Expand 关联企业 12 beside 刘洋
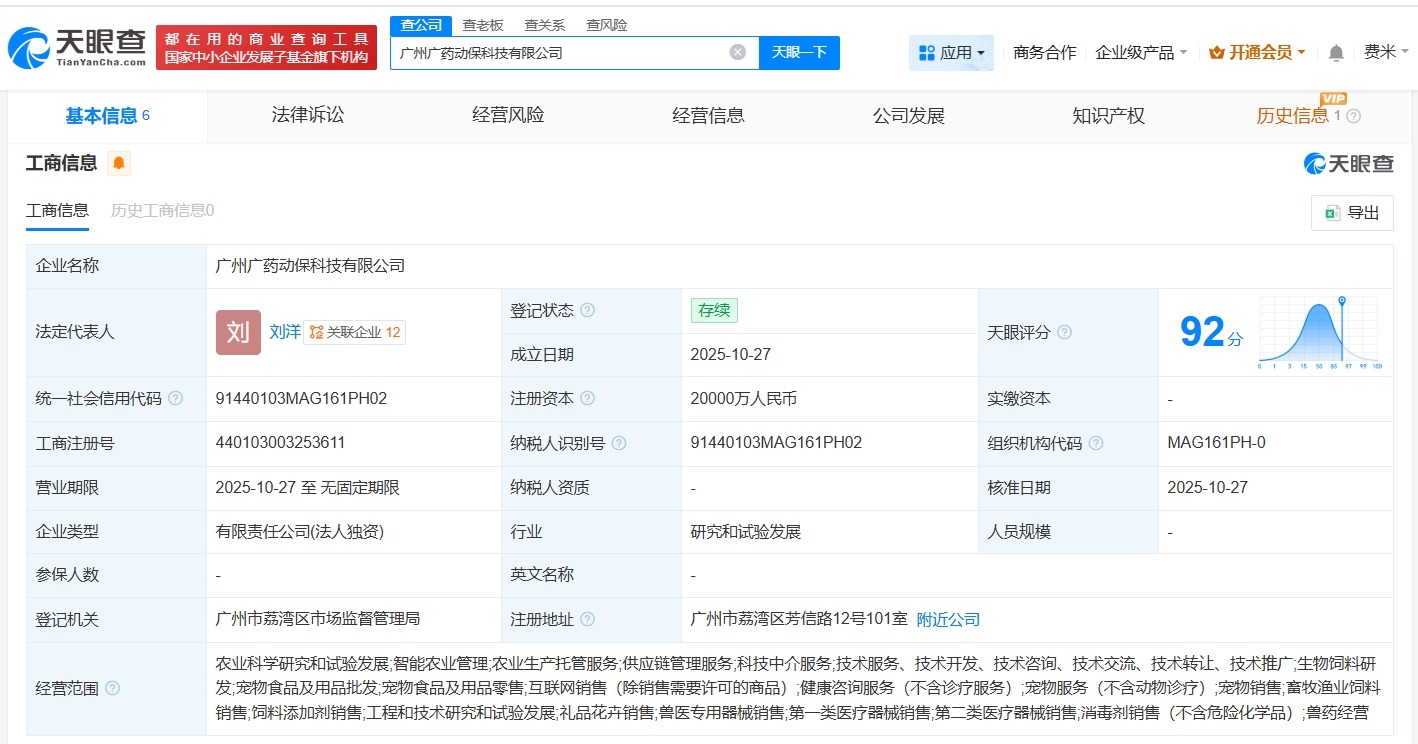The image size is (1418, 744). point(356,332)
